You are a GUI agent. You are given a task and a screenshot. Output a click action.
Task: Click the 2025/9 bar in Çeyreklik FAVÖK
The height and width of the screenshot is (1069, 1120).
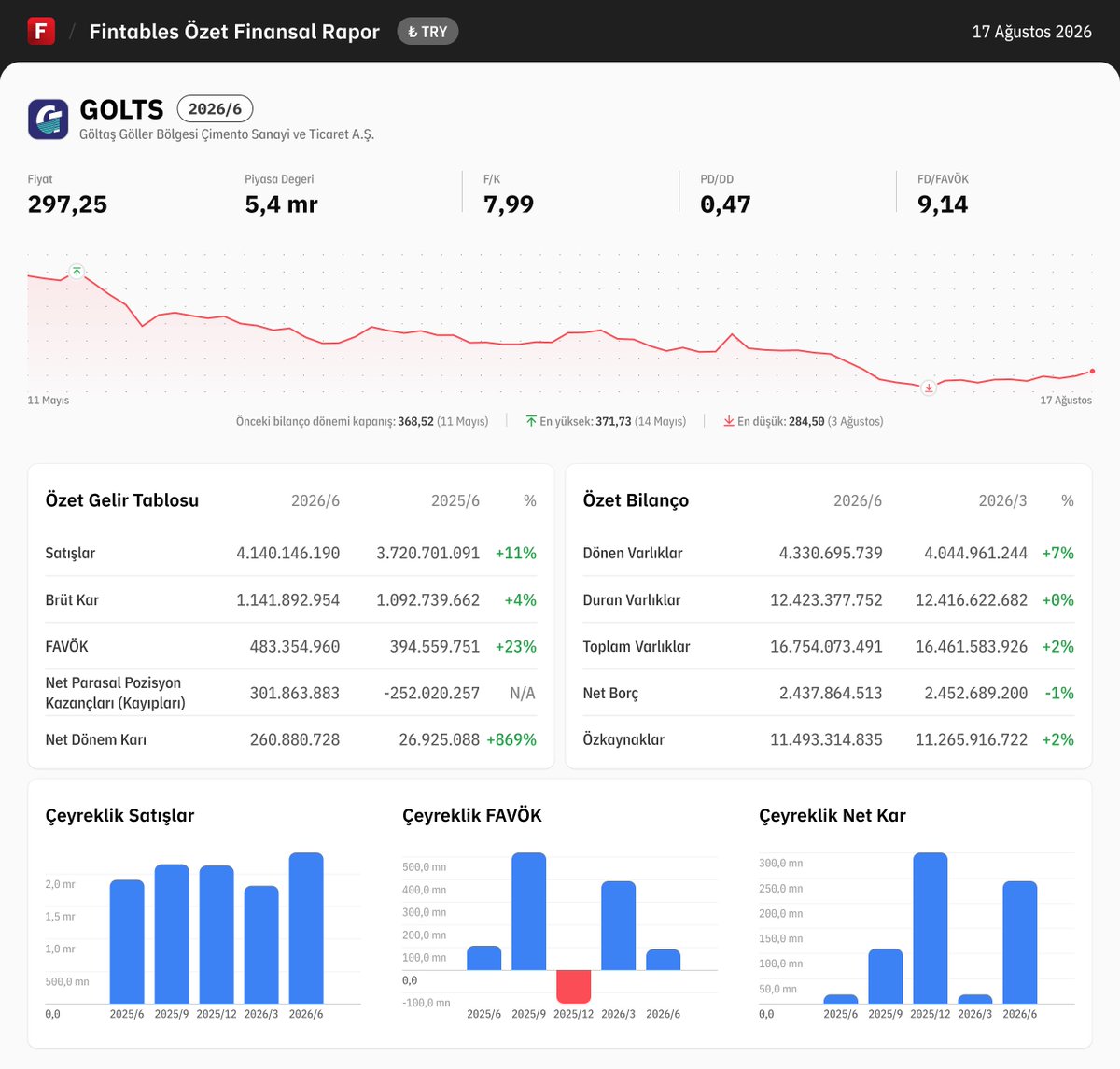(529, 911)
